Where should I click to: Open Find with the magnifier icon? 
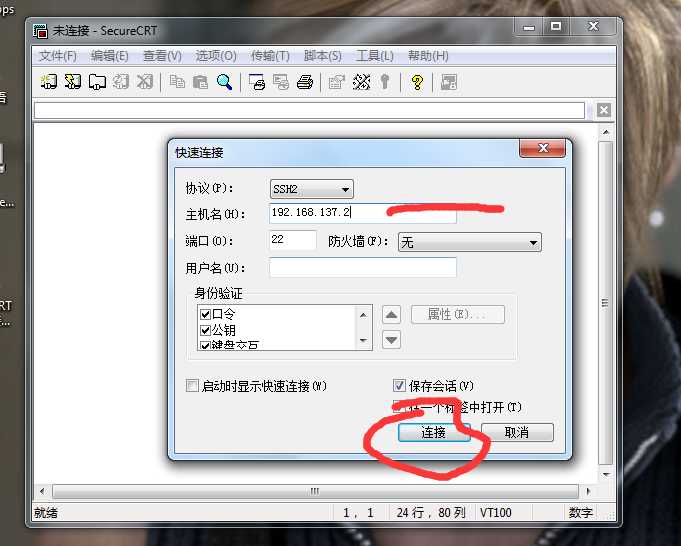[x=224, y=82]
